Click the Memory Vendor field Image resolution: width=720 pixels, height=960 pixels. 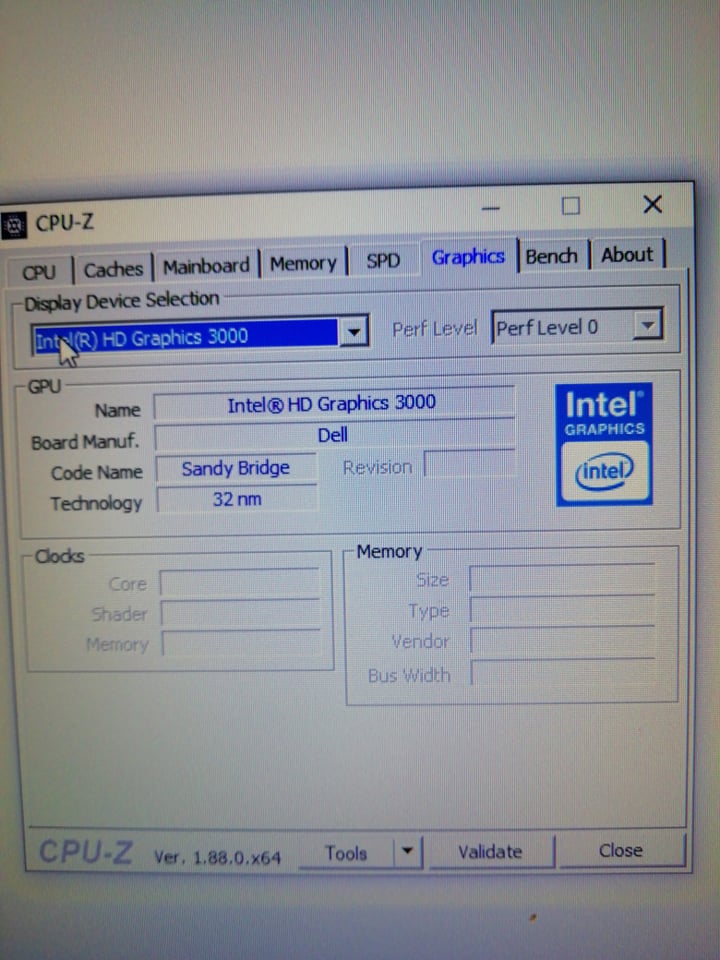pos(563,640)
